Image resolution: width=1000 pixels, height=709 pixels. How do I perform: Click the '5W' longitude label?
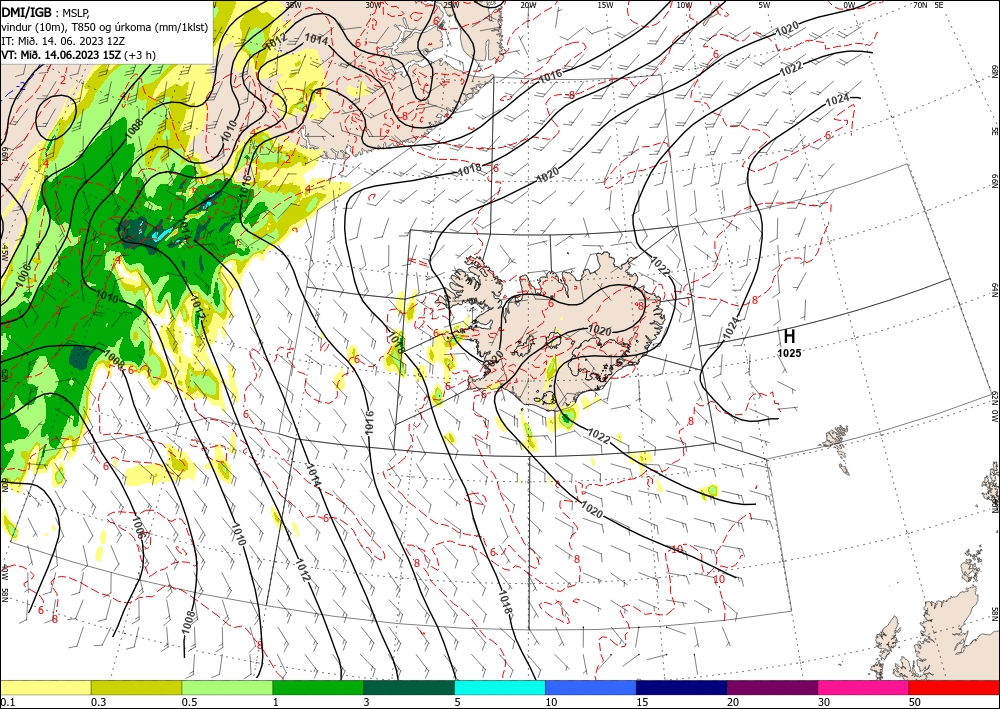pyautogui.click(x=764, y=4)
